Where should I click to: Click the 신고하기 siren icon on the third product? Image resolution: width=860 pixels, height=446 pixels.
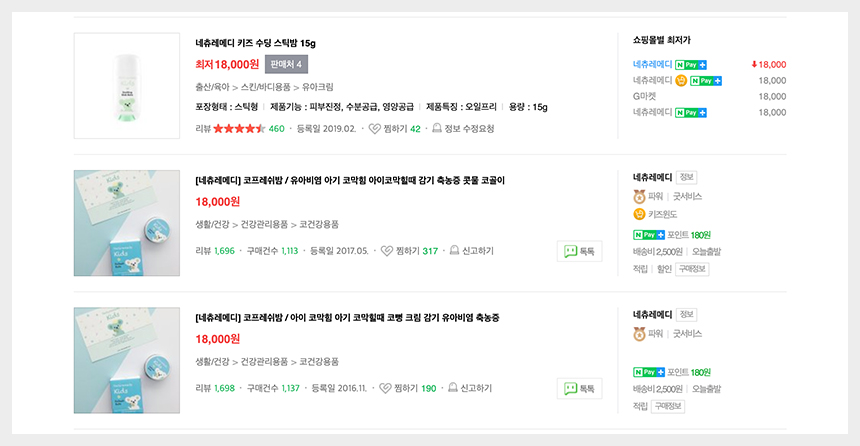coord(454,388)
